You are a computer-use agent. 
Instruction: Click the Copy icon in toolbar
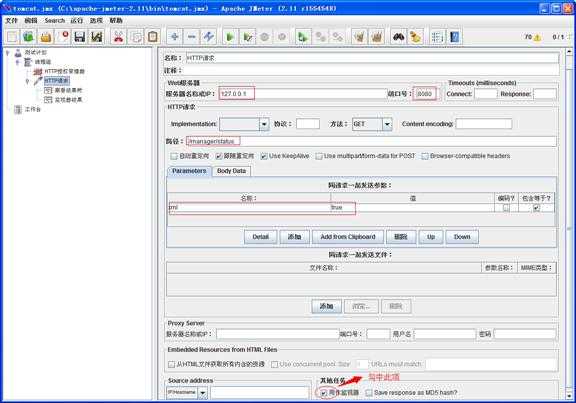click(136, 37)
